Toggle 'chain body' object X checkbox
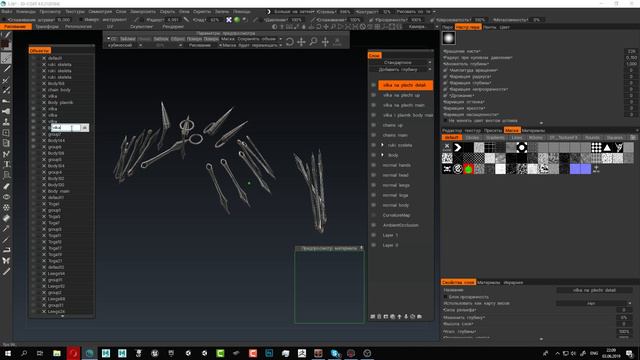 [x=44, y=90]
